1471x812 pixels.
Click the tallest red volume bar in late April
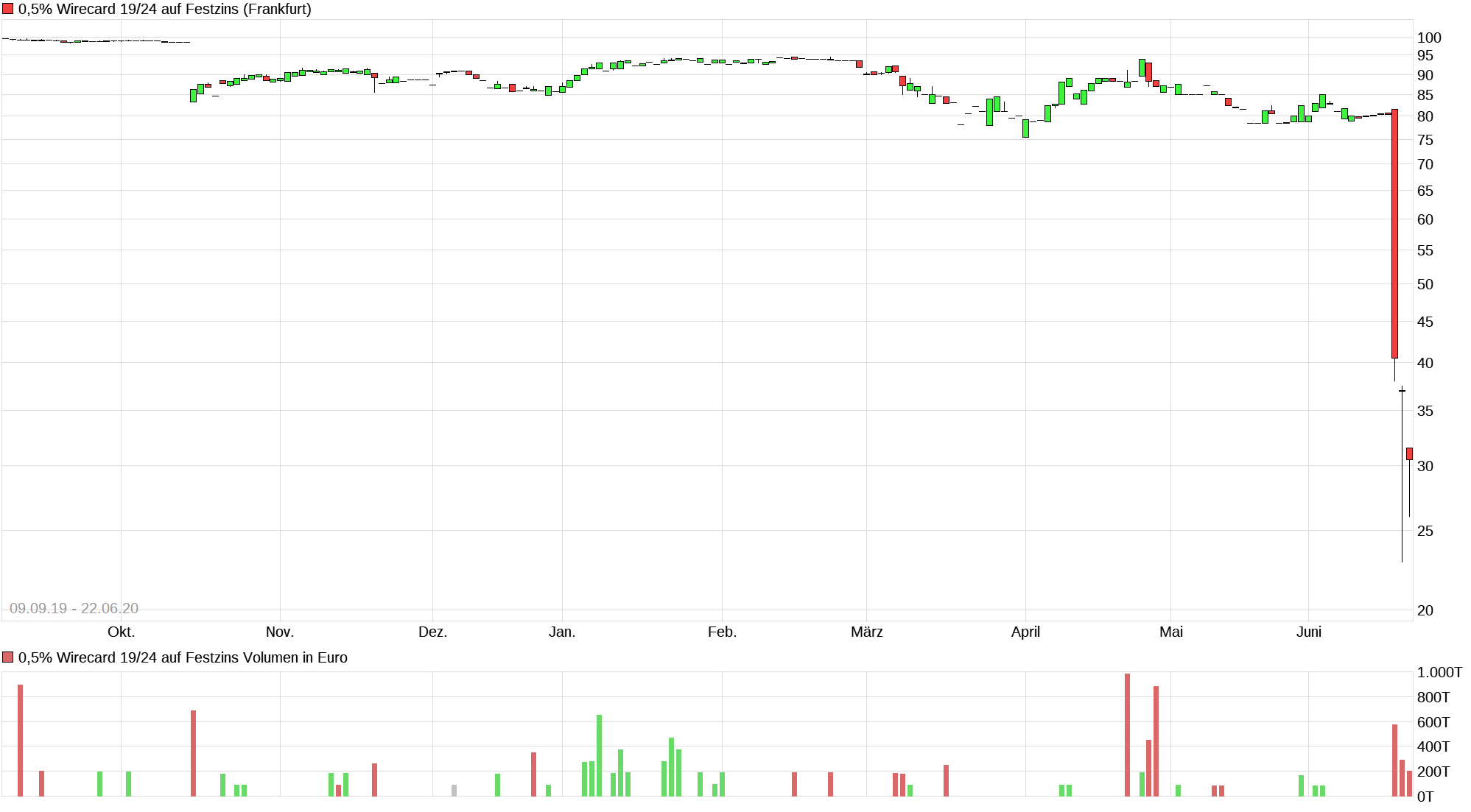(1127, 735)
